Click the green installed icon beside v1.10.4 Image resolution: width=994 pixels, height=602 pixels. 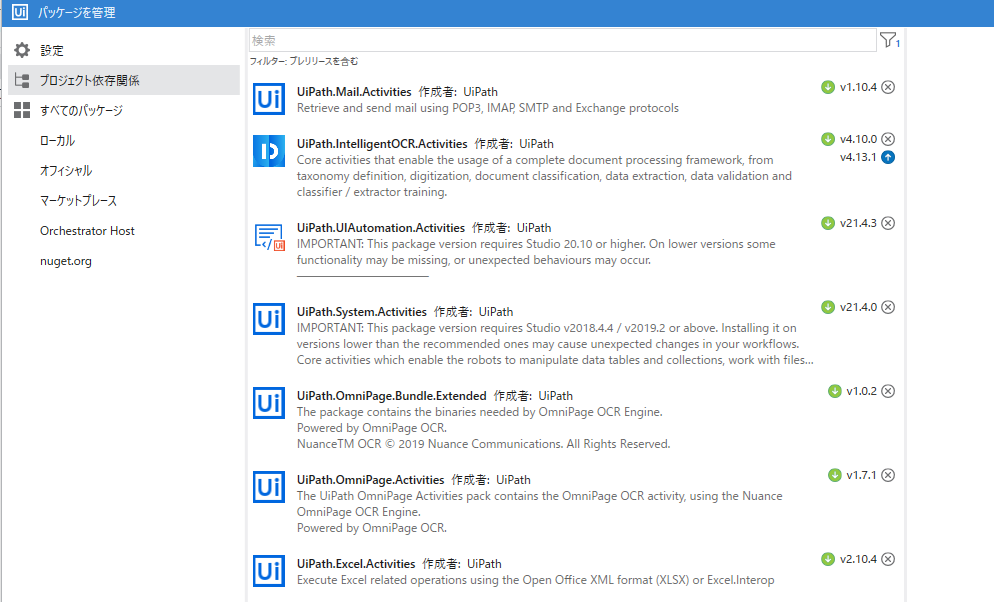click(828, 87)
